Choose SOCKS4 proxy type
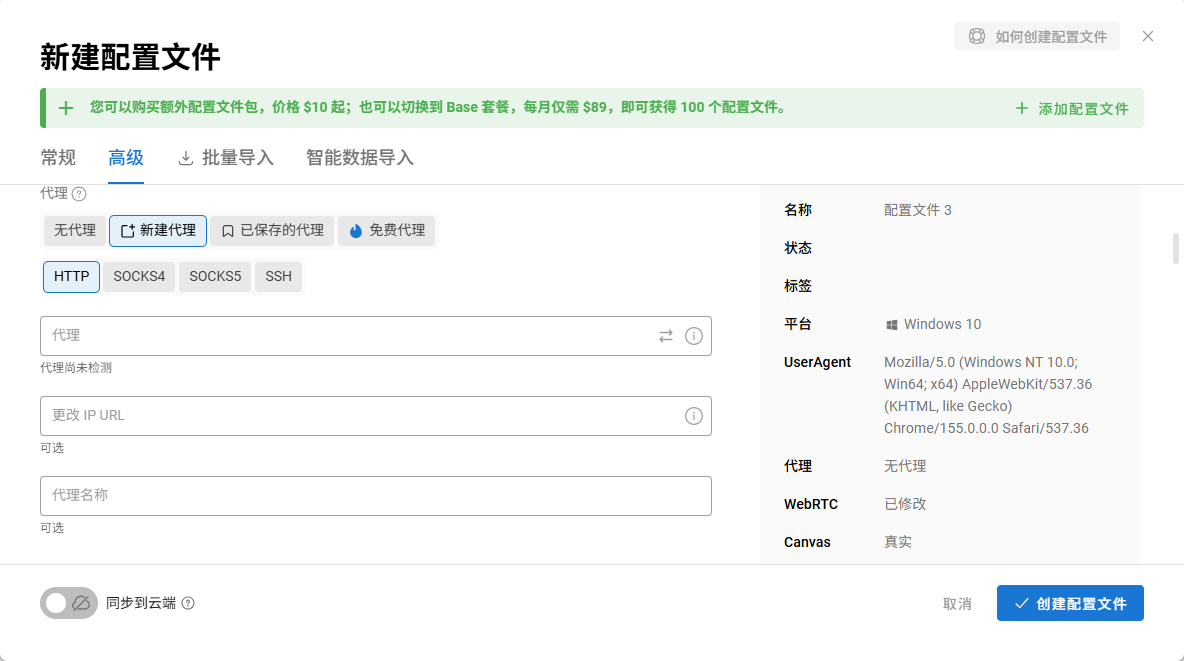Screen dimensions: 1184x661 [x=139, y=276]
